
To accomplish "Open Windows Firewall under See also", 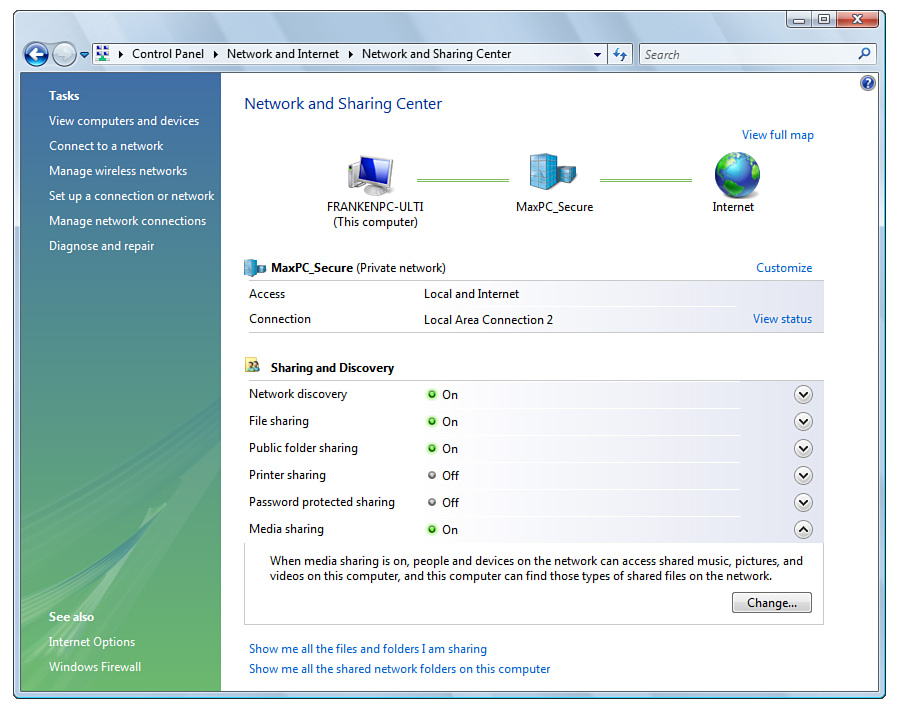I will click(x=95, y=667).
